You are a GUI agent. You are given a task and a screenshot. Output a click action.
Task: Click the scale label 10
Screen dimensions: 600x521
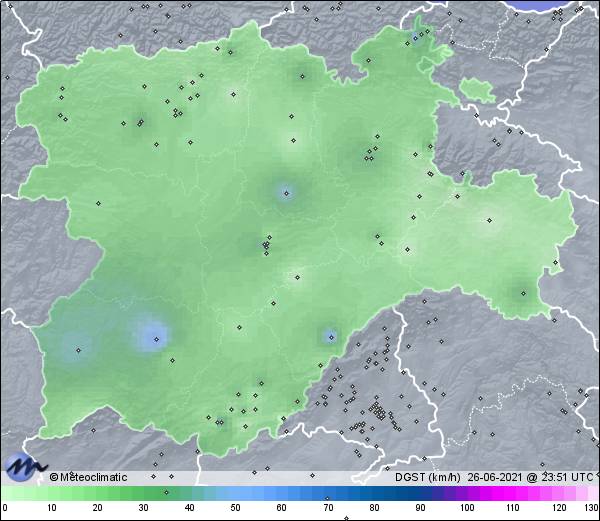click(x=52, y=508)
